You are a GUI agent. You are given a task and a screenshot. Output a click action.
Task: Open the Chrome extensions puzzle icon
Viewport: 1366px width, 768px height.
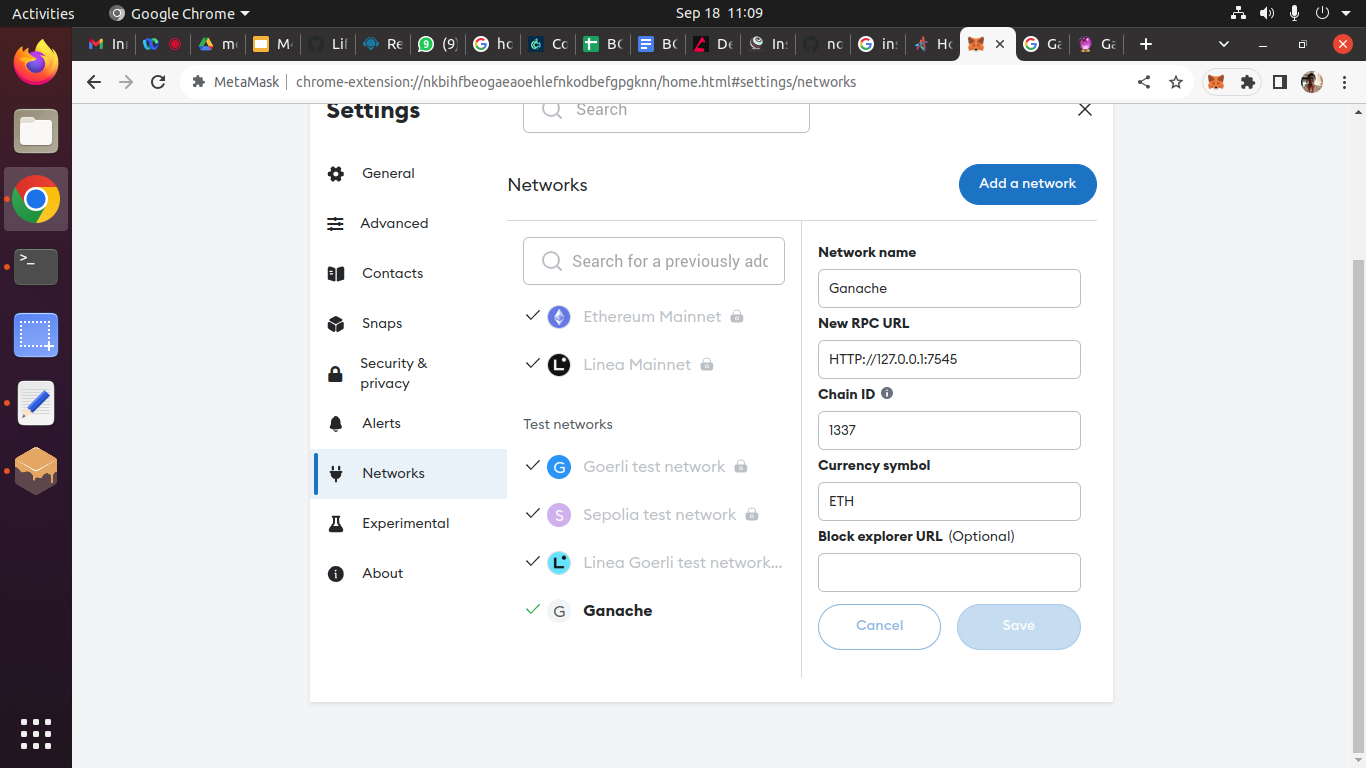1248,82
